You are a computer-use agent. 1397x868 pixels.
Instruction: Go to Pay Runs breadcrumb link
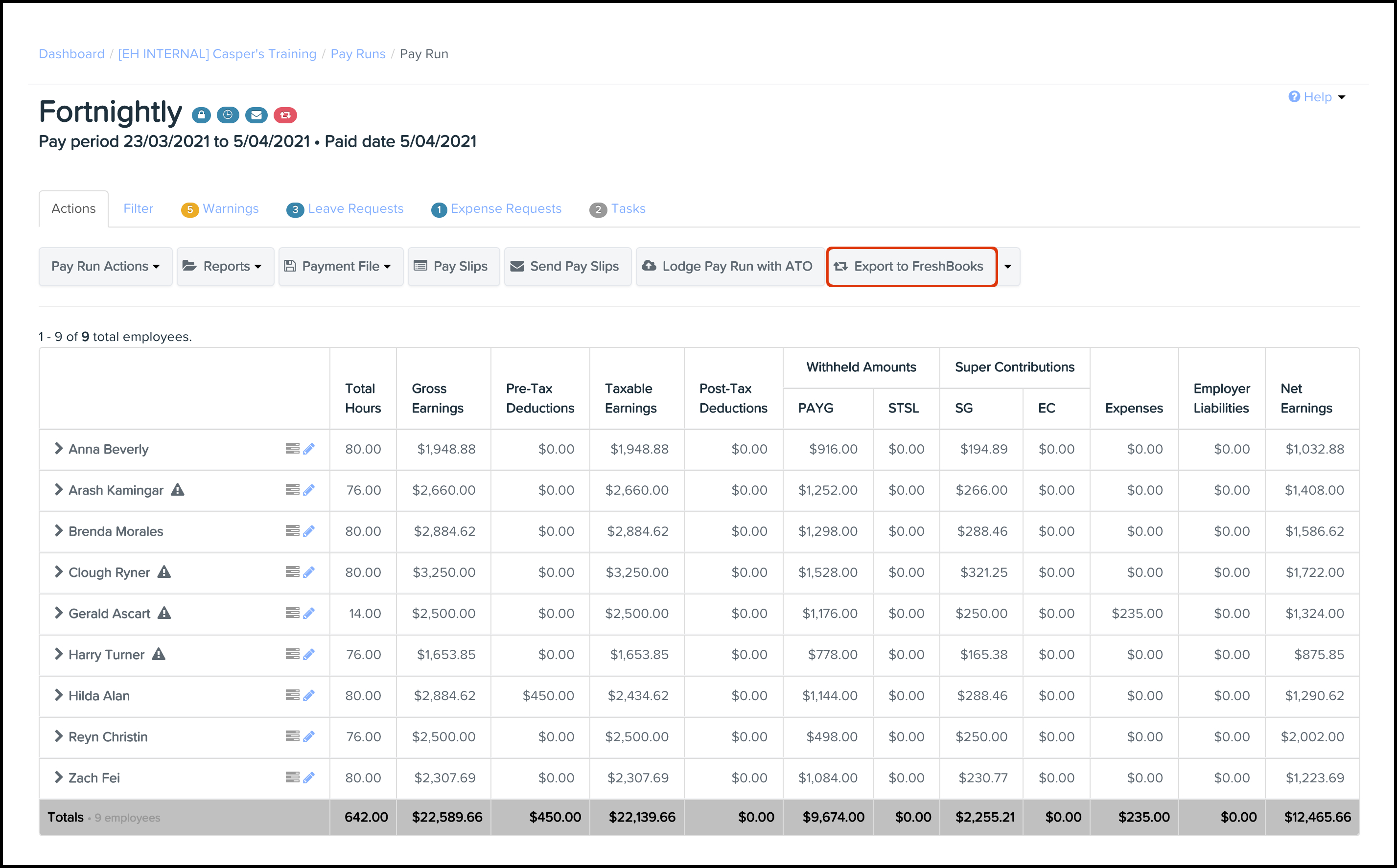pos(358,54)
